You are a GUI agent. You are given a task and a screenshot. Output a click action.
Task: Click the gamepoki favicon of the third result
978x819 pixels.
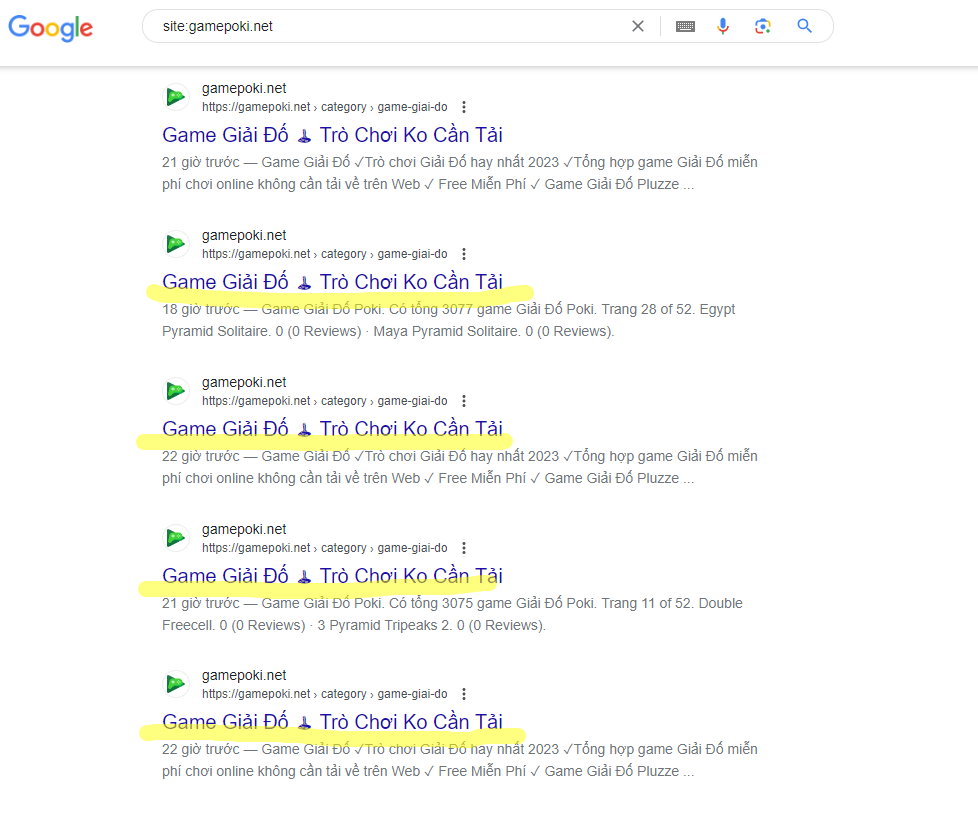(x=176, y=391)
